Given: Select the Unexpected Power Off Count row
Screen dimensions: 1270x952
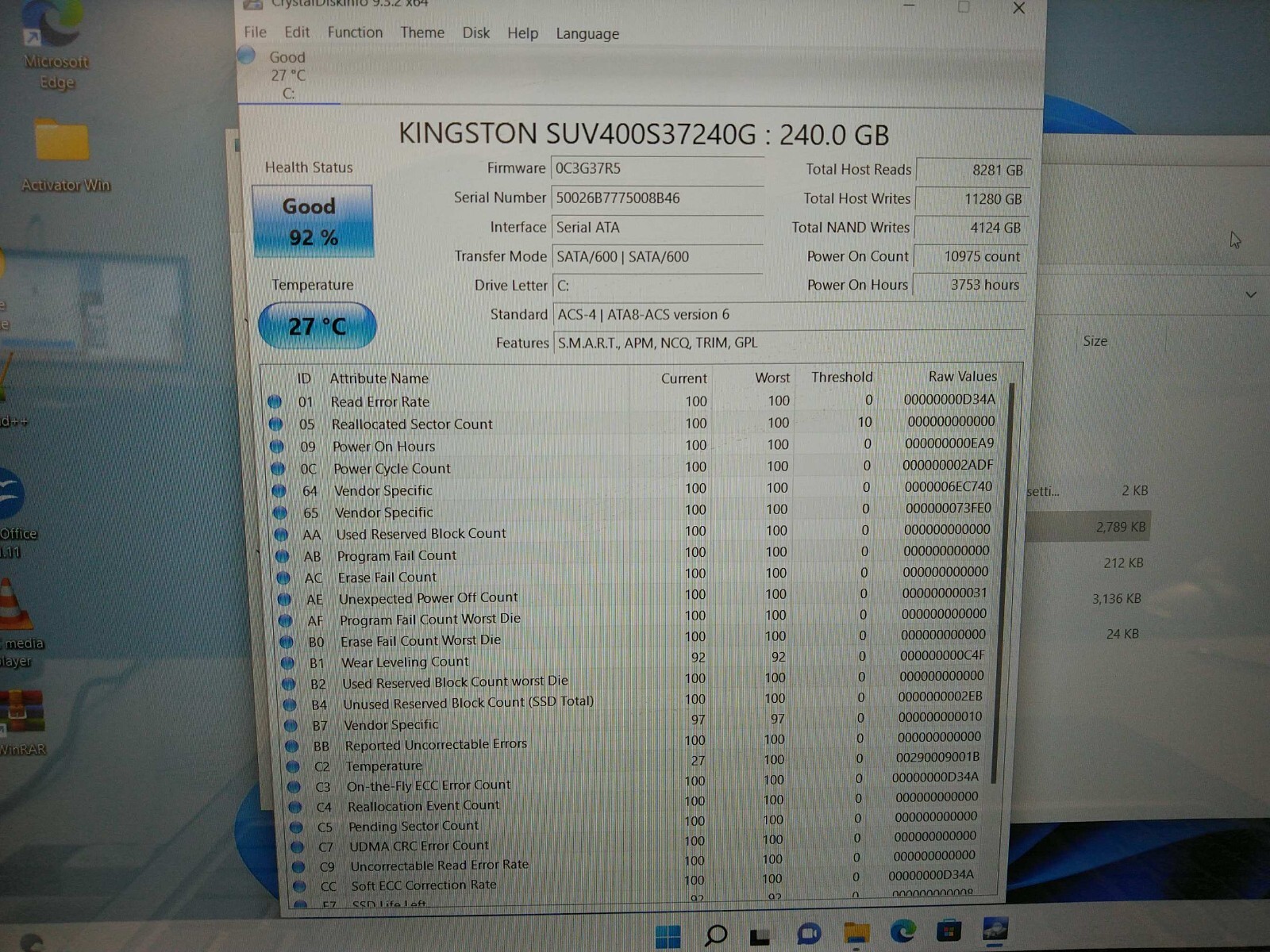Looking at the screenshot, I should point(636,597).
